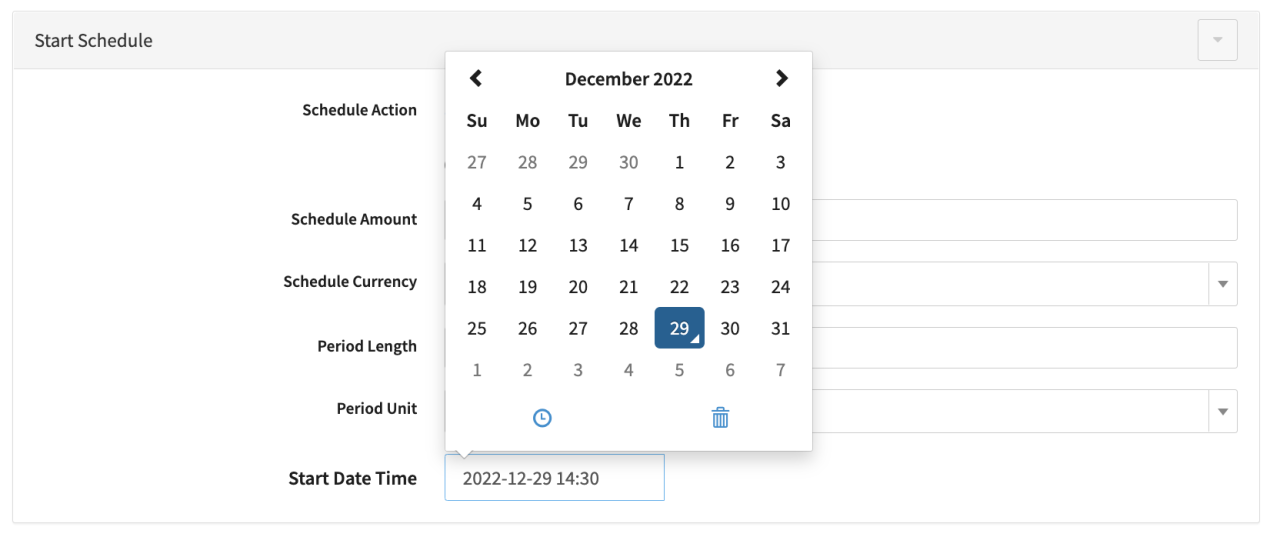The image size is (1280, 537).
Task: Open the Schedule Currency dropdown arrow
Action: pos(1222,284)
